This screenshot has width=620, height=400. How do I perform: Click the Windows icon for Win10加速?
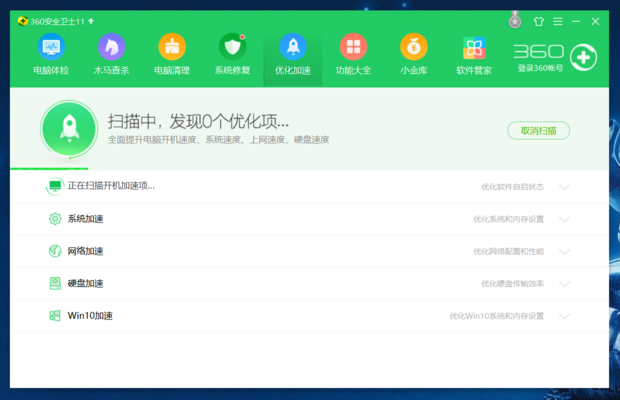tap(55, 315)
